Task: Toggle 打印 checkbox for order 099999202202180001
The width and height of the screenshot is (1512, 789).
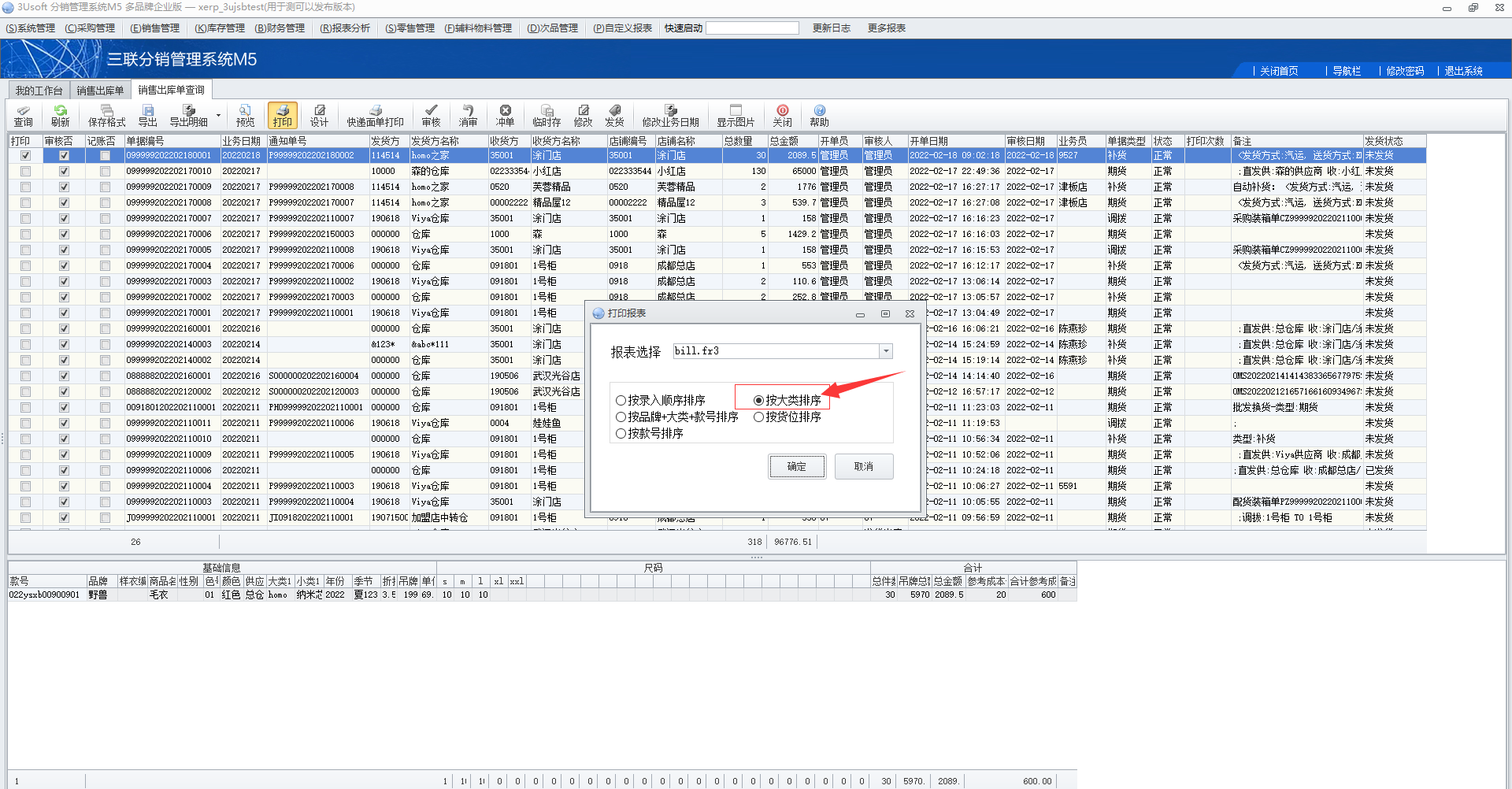Action: [x=25, y=156]
